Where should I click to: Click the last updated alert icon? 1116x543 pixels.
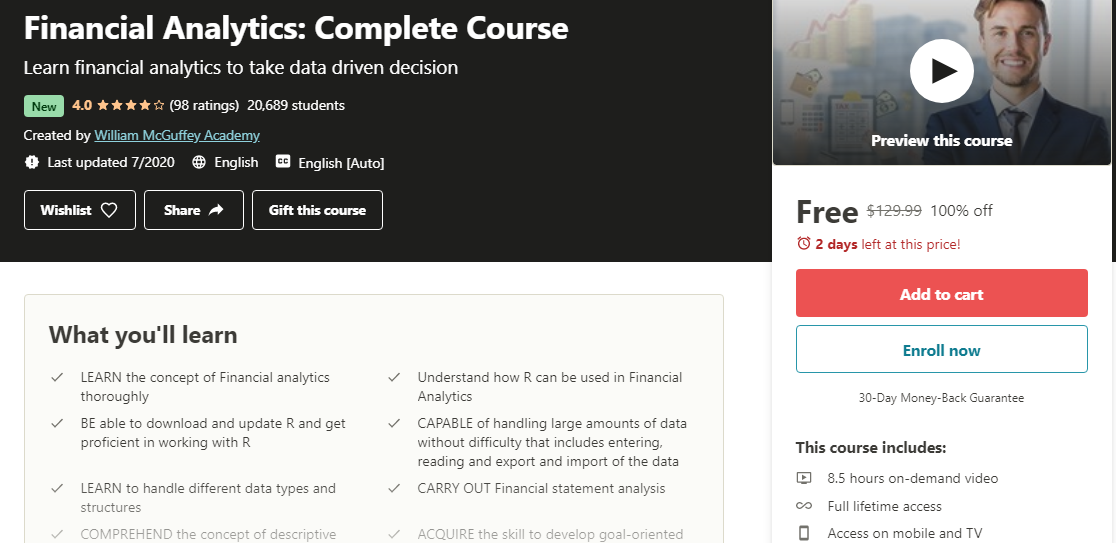pos(32,162)
